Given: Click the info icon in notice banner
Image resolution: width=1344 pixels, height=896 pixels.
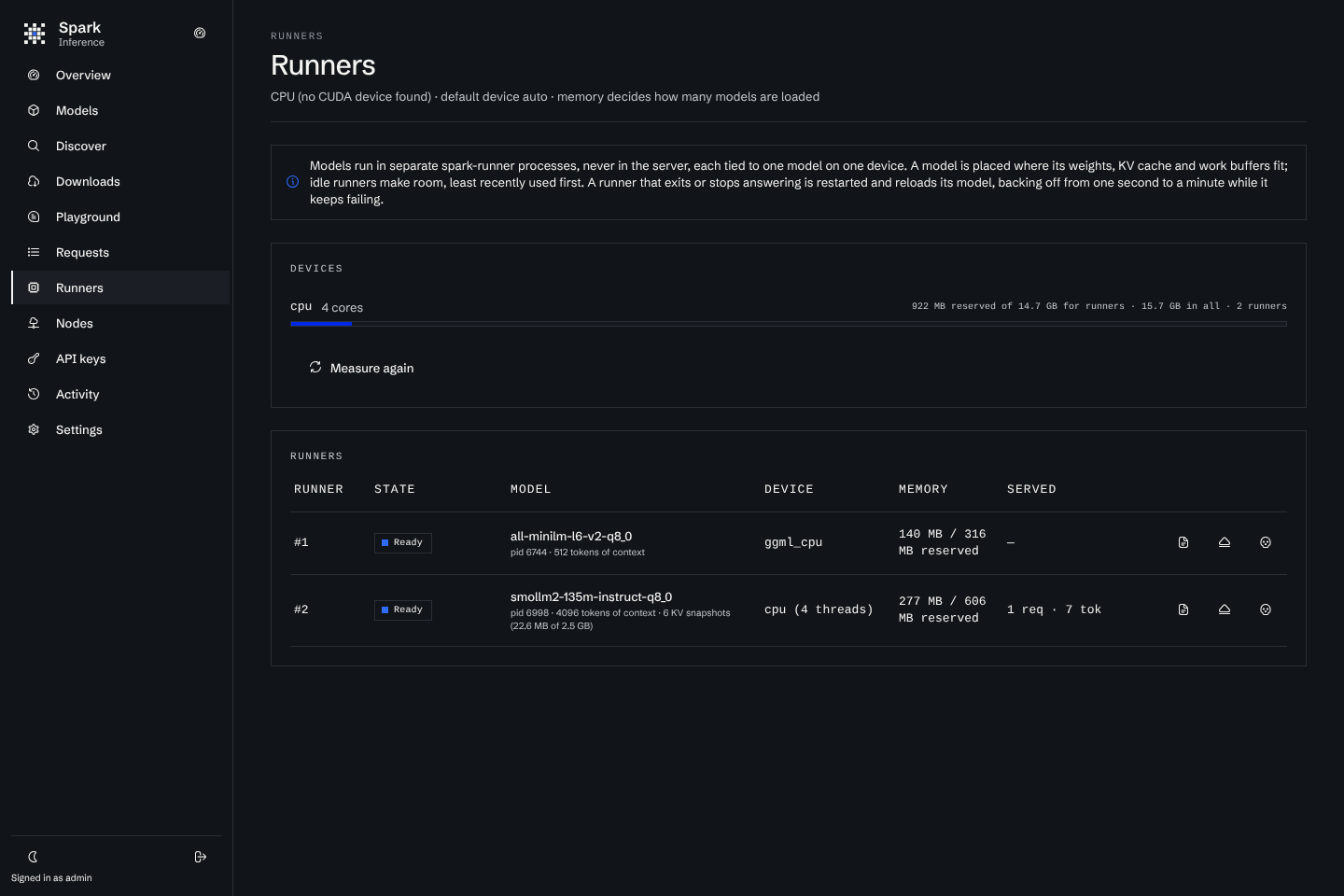Looking at the screenshot, I should tap(292, 182).
